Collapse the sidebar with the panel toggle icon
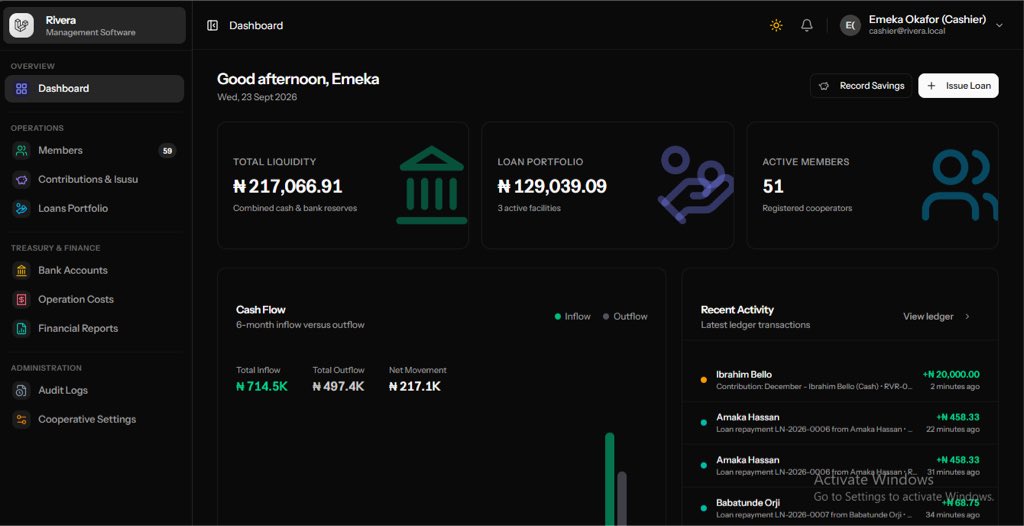The image size is (1024, 526). 212,25
